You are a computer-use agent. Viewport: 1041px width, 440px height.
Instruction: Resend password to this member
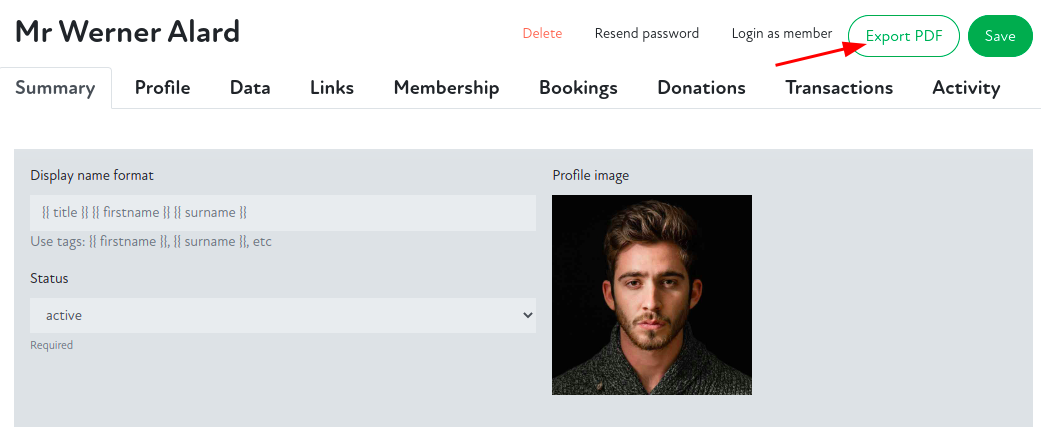pyautogui.click(x=646, y=33)
